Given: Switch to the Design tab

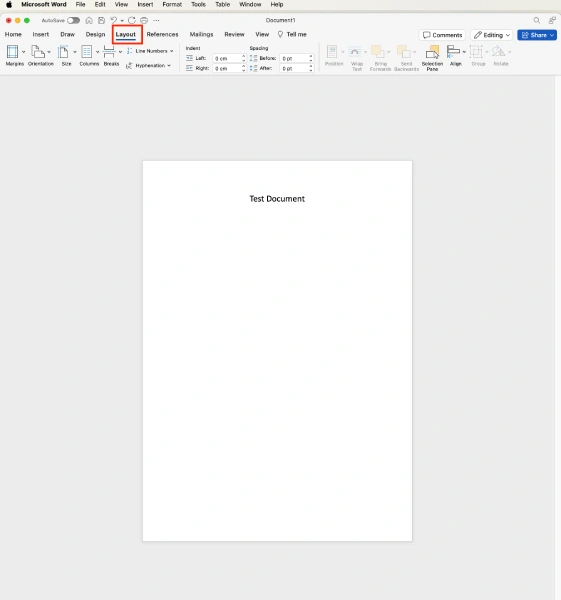Looking at the screenshot, I should (x=95, y=34).
